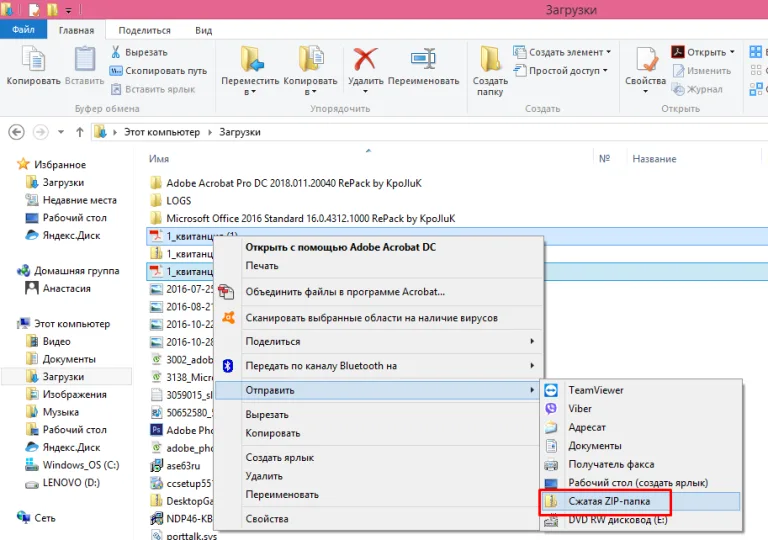Switch to the Share (Поделиться) ribbon tab

point(144,30)
